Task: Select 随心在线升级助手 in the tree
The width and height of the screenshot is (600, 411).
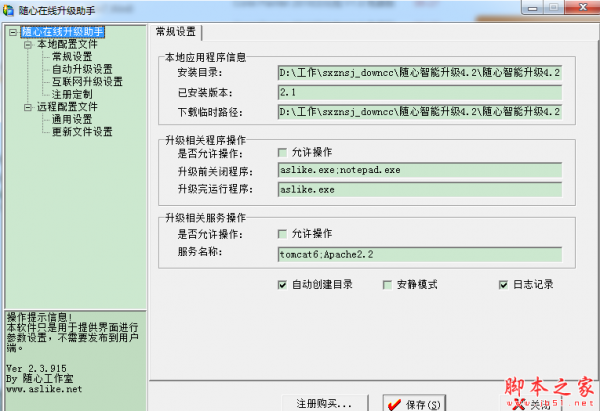Action: point(63,32)
